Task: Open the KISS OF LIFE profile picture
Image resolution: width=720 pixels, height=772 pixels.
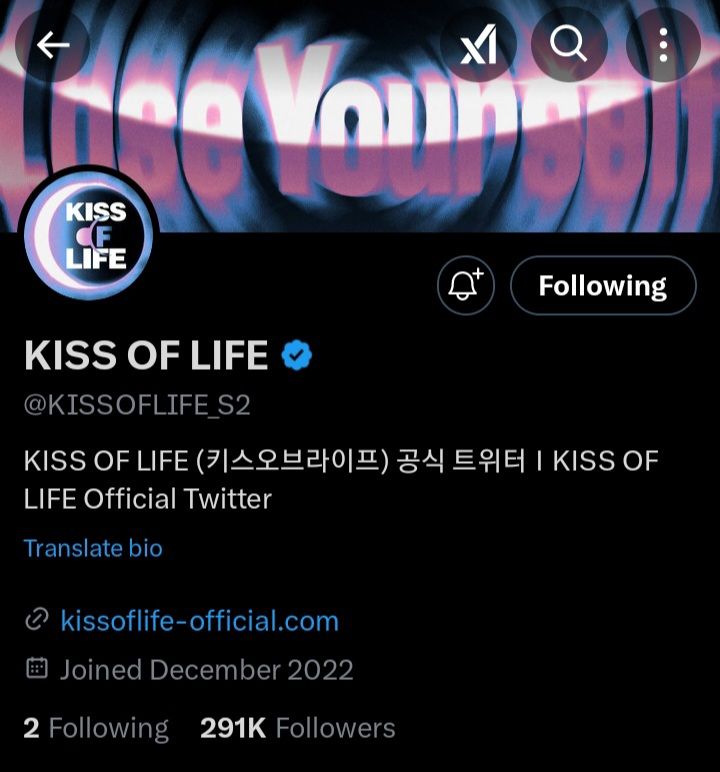Action: (x=89, y=235)
